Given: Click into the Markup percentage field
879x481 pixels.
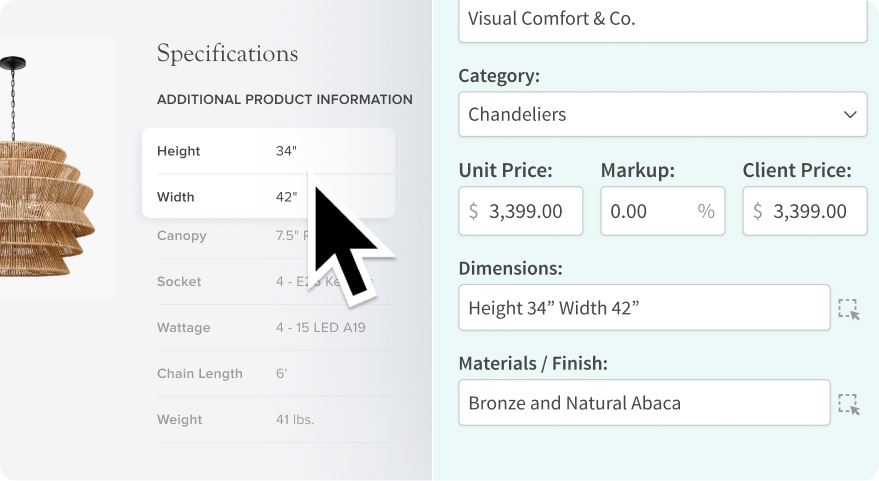Looking at the screenshot, I should pos(650,211).
